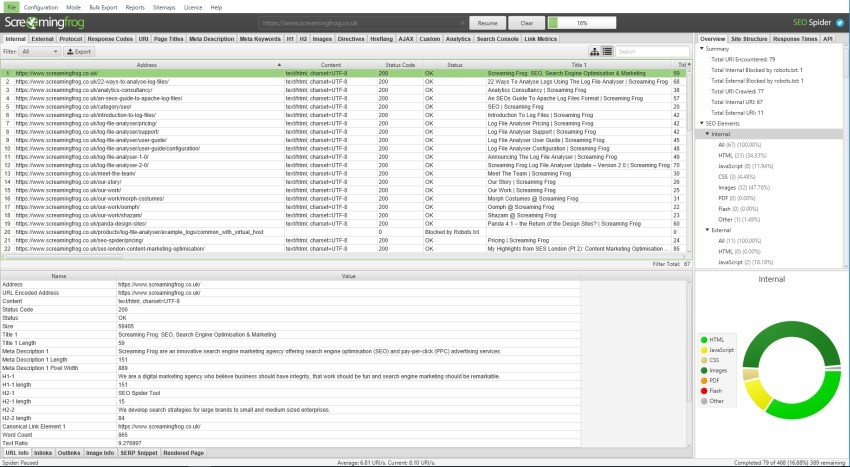Switch to the Page Titles tab

tap(169, 39)
